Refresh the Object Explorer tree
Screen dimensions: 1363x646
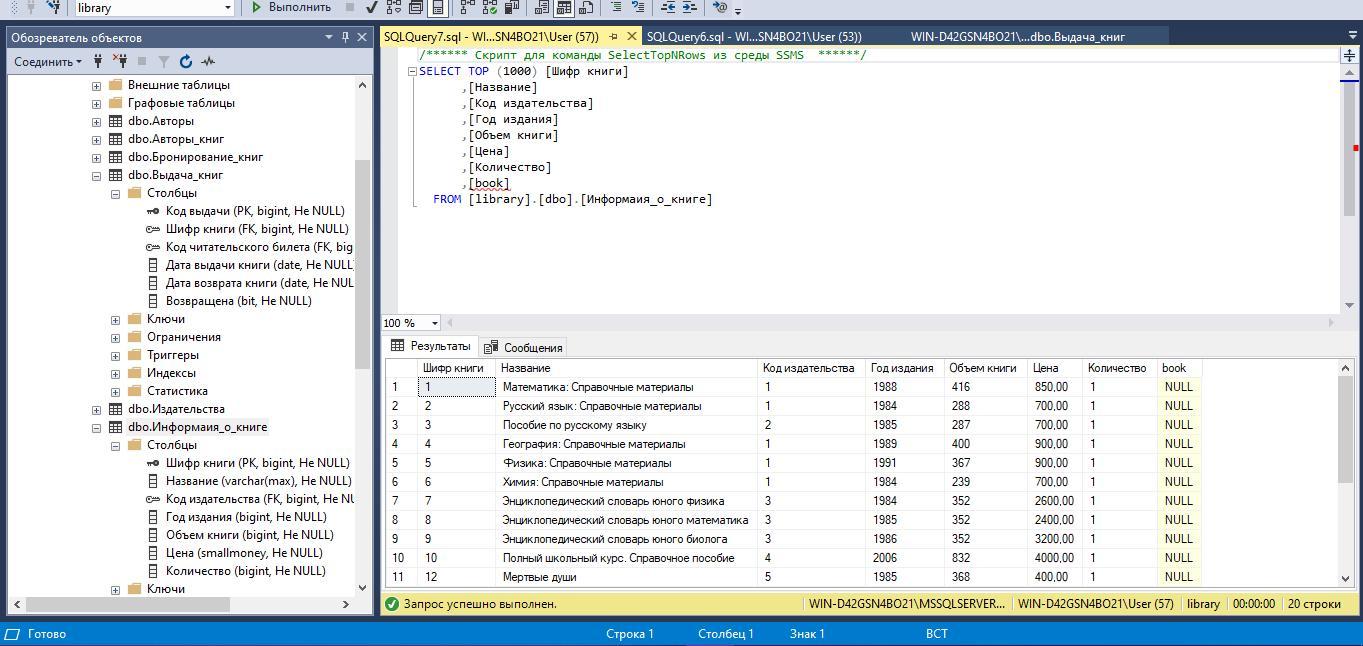coord(186,62)
